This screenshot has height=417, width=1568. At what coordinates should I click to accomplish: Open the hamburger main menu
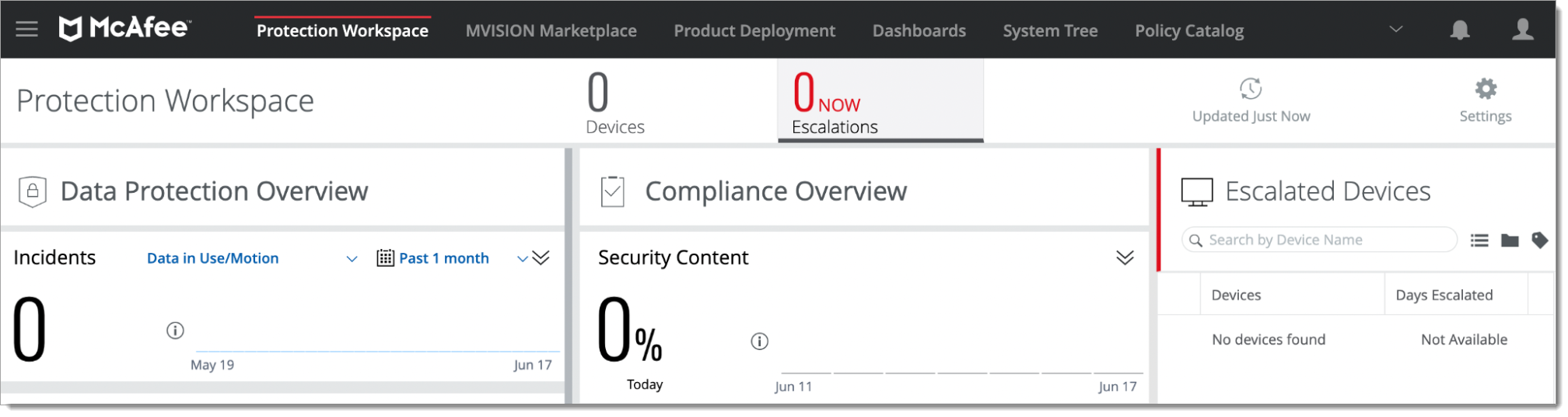[27, 30]
